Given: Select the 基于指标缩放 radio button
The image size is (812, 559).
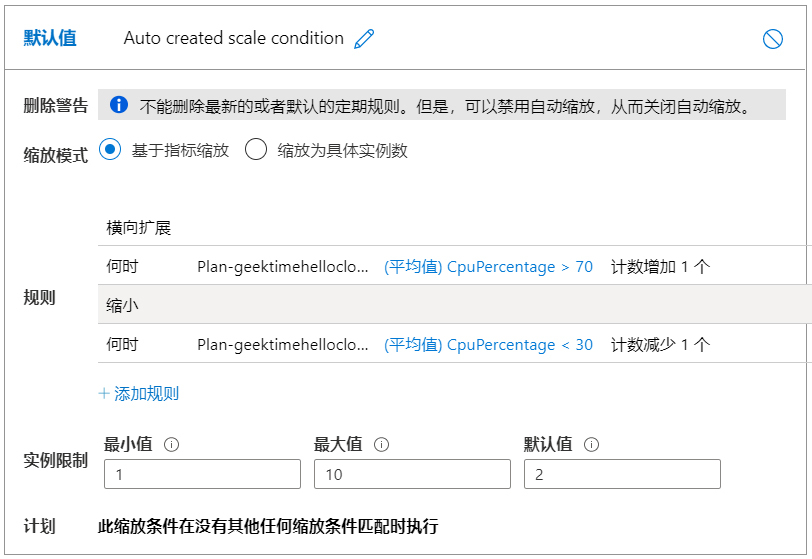Looking at the screenshot, I should click(111, 150).
